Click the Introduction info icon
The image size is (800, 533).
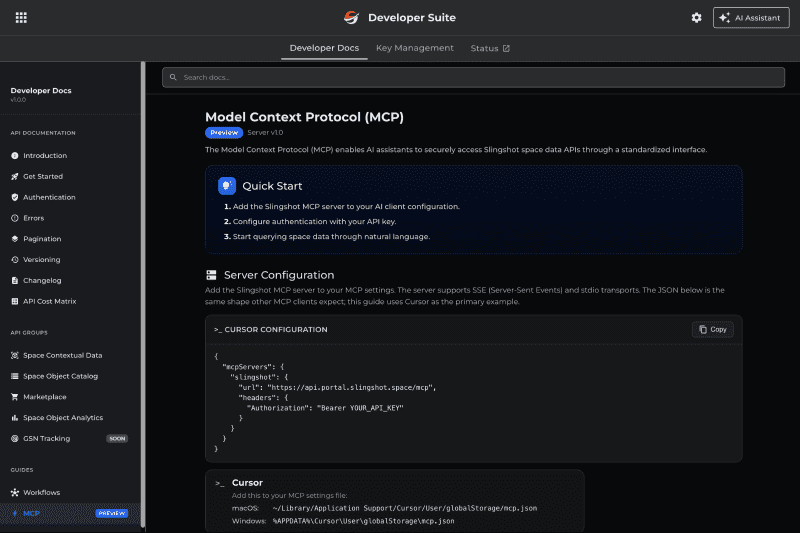pos(15,156)
